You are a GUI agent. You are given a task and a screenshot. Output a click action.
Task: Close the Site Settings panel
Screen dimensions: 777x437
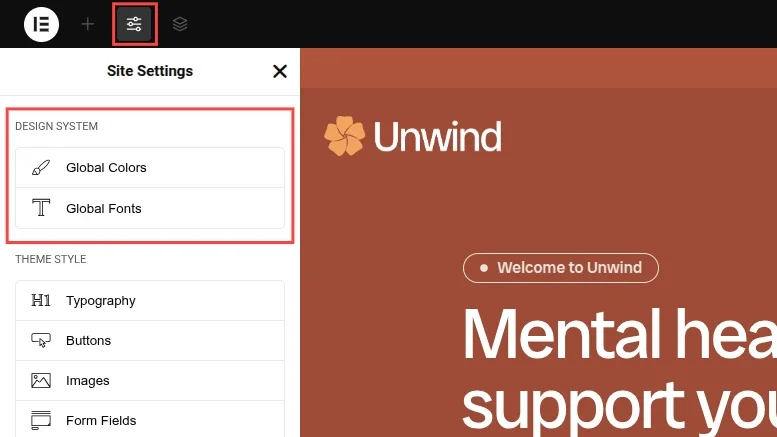(280, 71)
